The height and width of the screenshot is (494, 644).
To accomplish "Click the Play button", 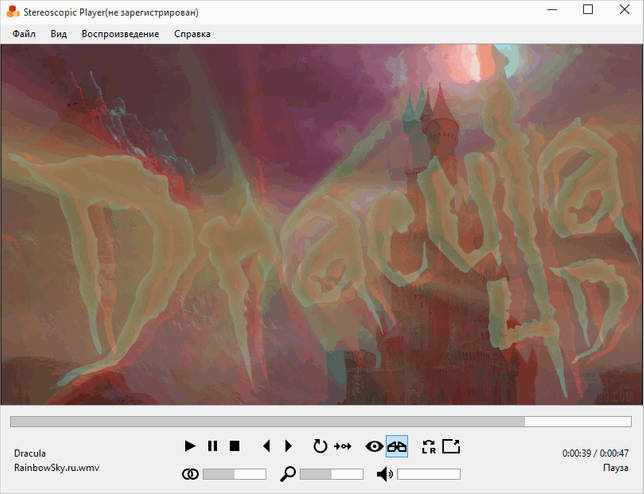I will (190, 446).
